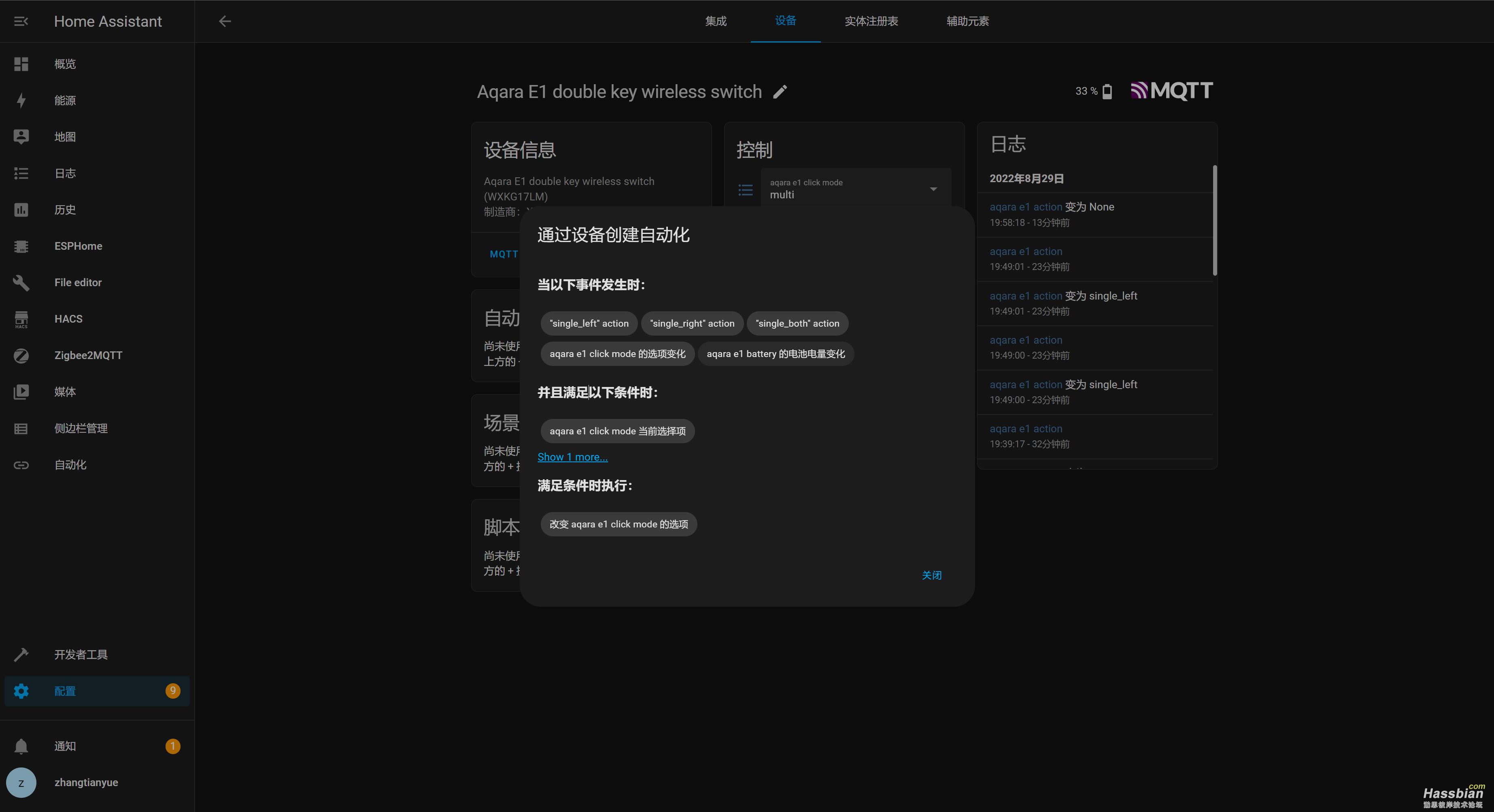Click the Home Assistant title
The width and height of the screenshot is (1494, 812).
[x=108, y=21]
